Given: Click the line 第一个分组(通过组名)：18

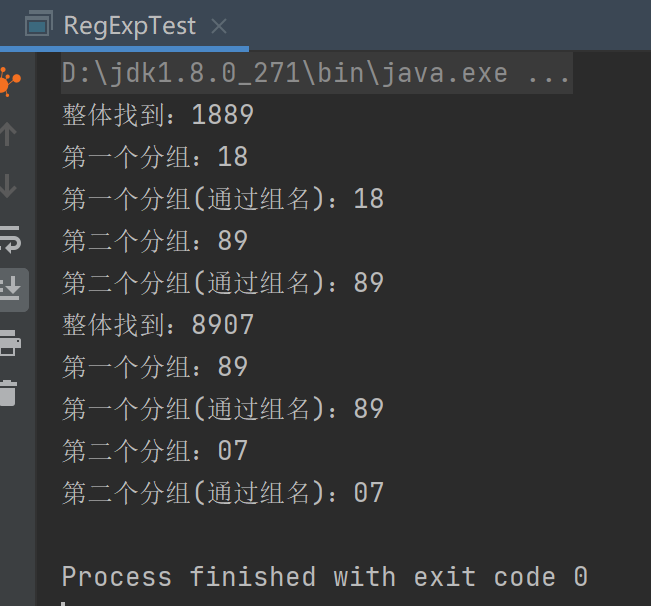Looking at the screenshot, I should click(223, 199).
